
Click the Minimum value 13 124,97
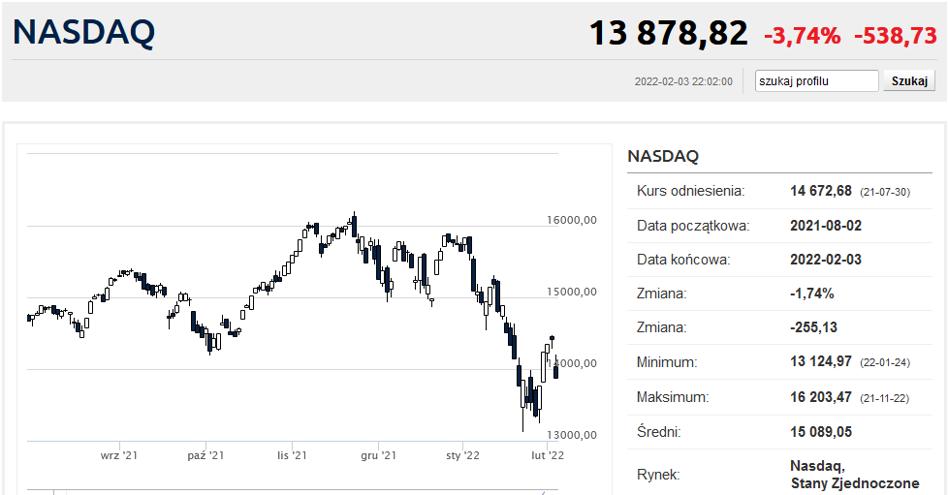click(x=820, y=362)
